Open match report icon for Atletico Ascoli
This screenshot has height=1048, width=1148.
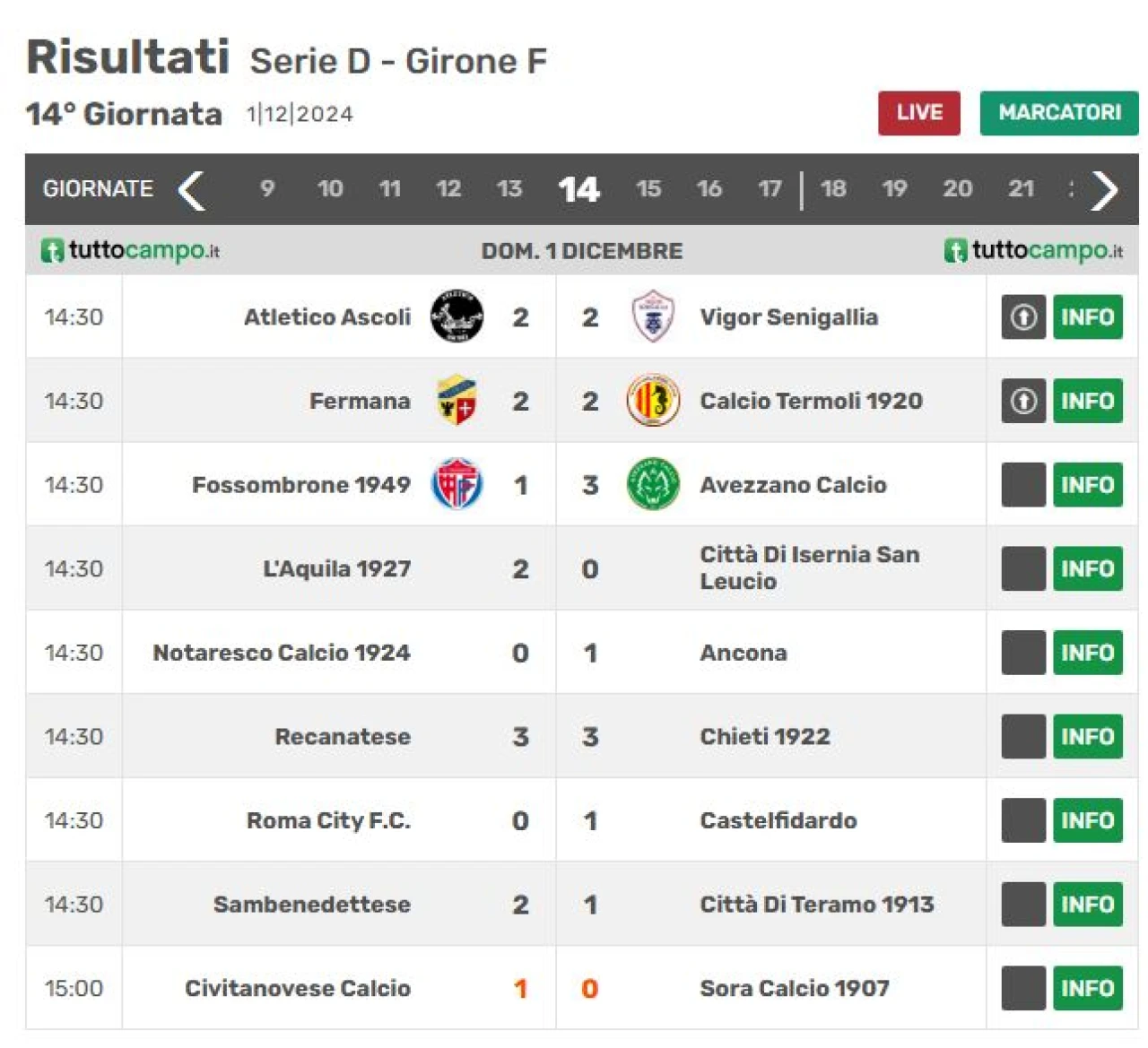(x=1023, y=316)
